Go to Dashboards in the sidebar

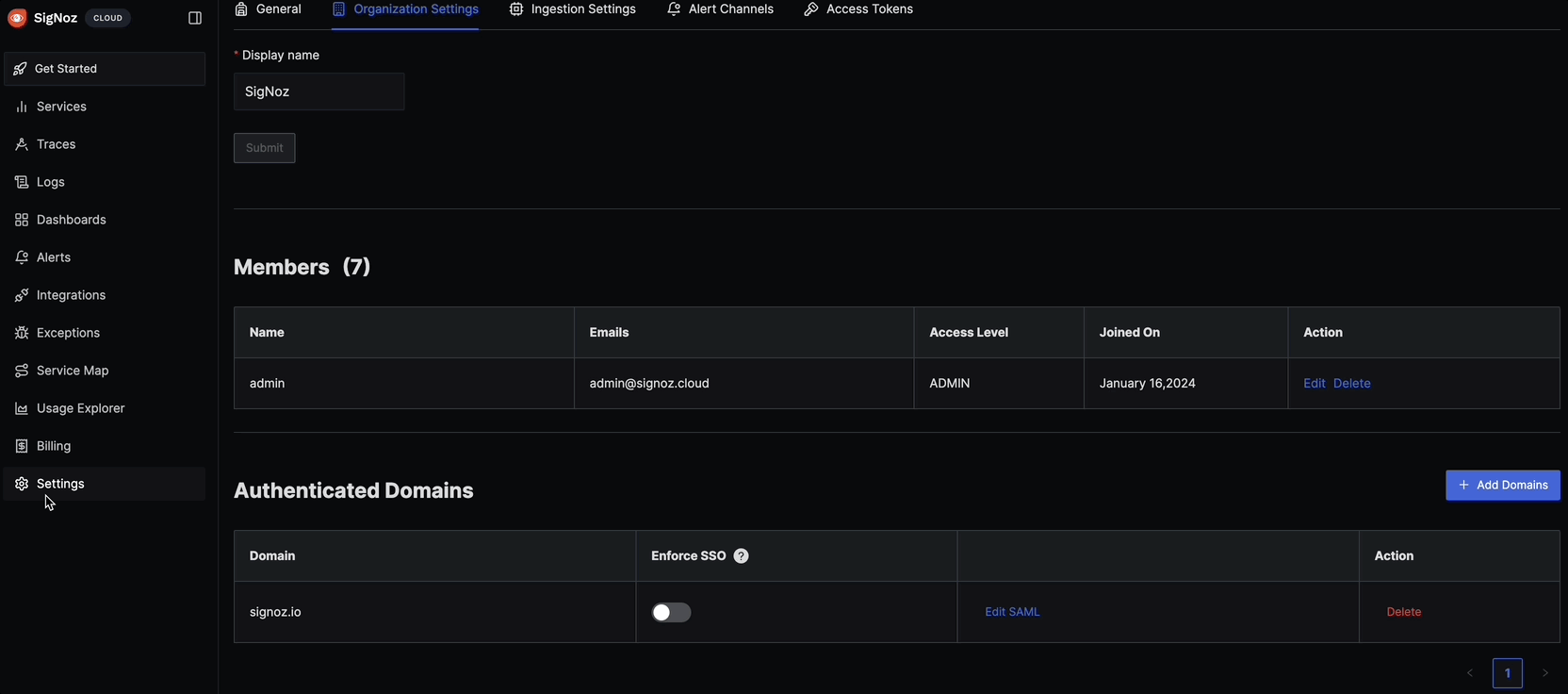click(105, 220)
